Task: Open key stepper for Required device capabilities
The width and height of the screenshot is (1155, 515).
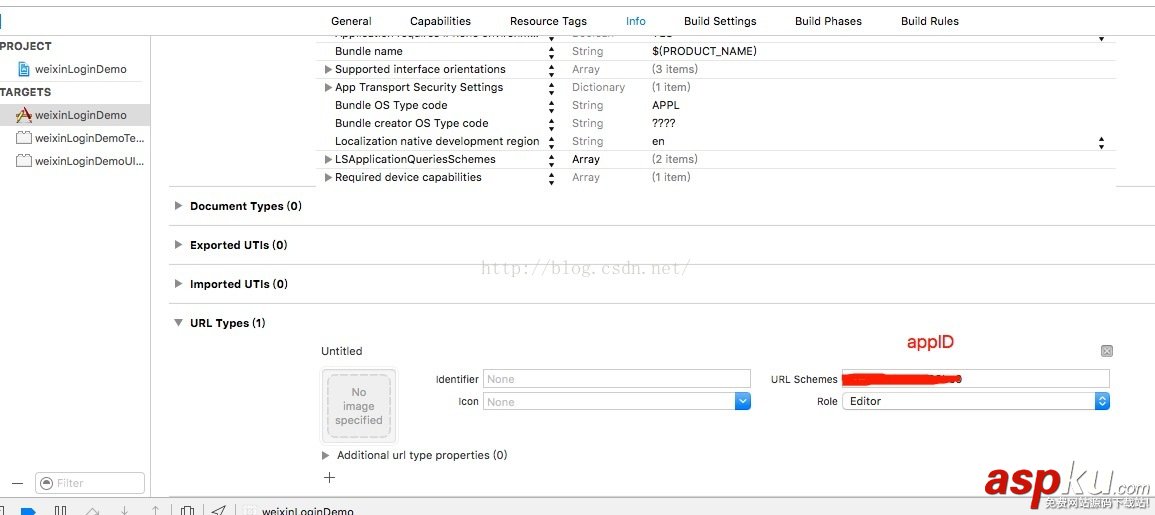Action: tap(551, 178)
